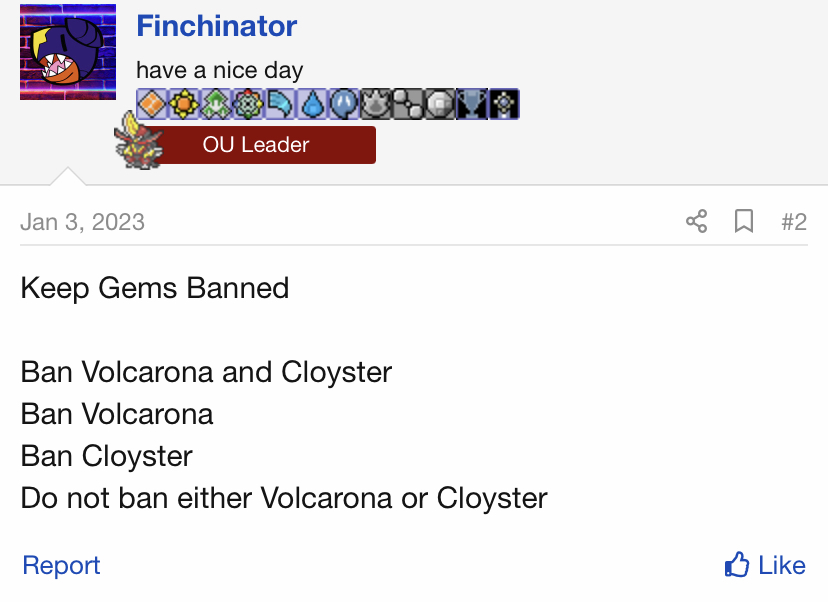Viewport: 828px width, 602px height.
Task: Open the #2 post permalink
Action: [794, 222]
